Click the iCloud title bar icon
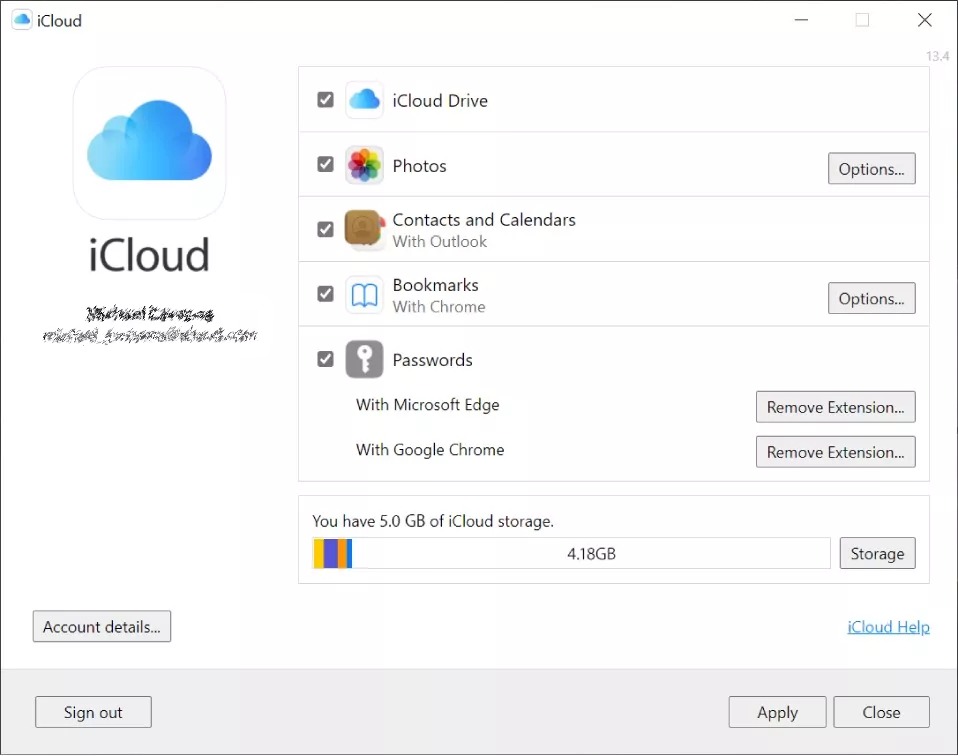The width and height of the screenshot is (958, 756). tap(21, 20)
